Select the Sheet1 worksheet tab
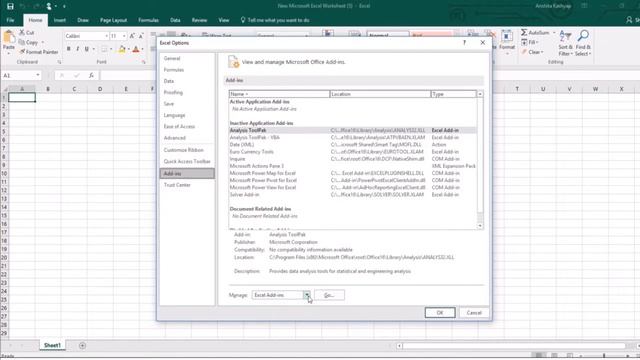The width and height of the screenshot is (640, 360). (52, 345)
